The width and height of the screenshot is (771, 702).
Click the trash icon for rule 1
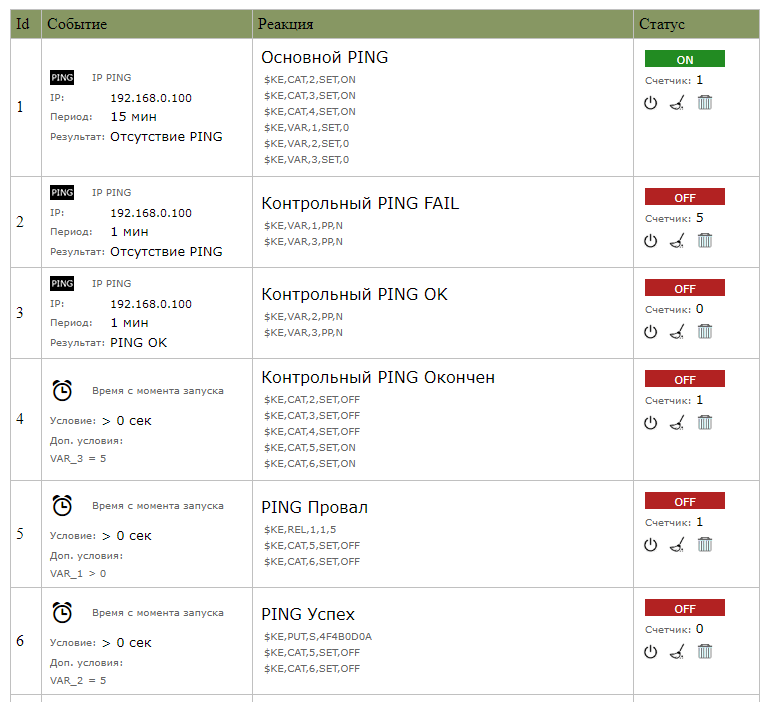705,102
